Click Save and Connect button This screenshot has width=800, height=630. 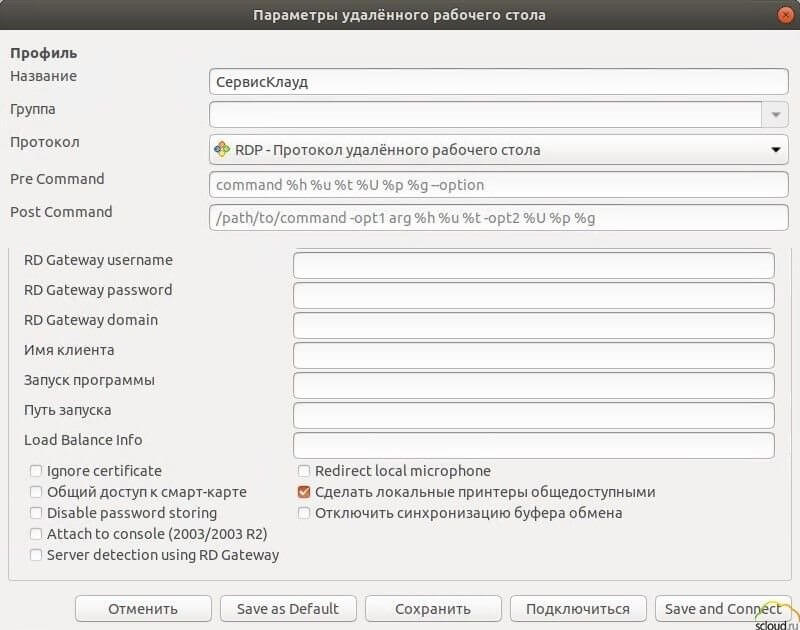pyautogui.click(x=722, y=608)
